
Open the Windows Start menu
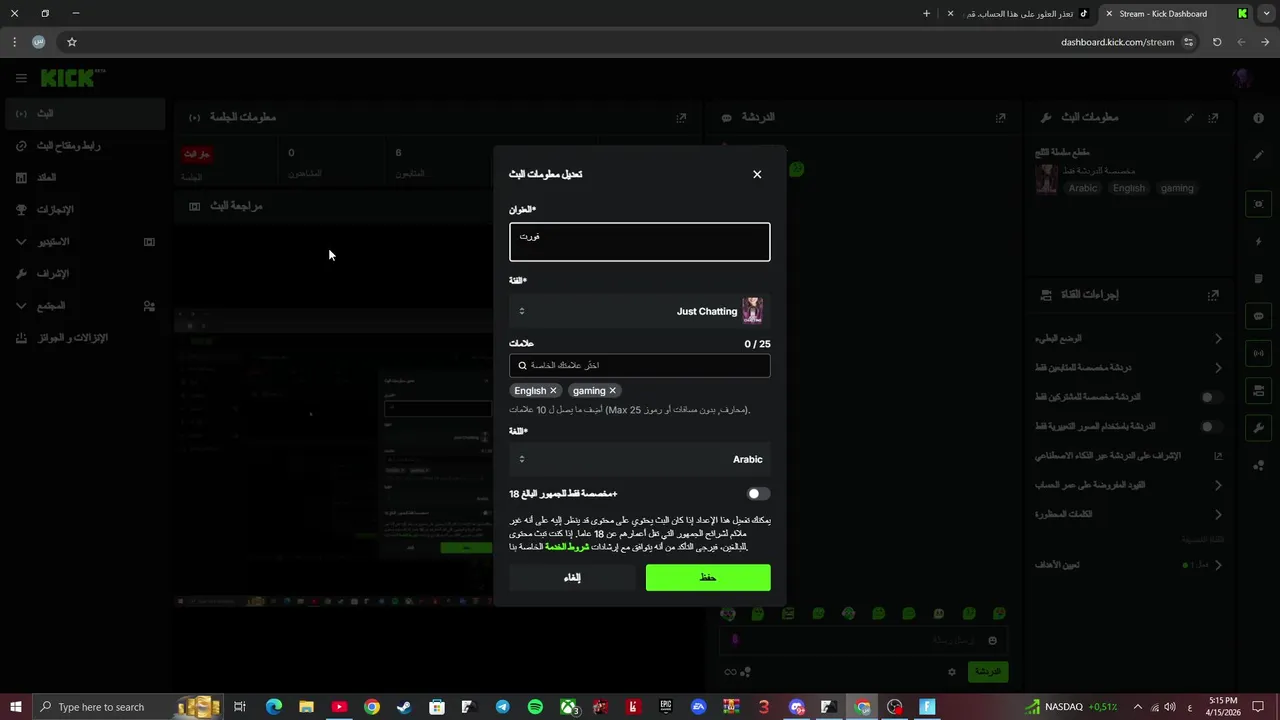point(15,707)
